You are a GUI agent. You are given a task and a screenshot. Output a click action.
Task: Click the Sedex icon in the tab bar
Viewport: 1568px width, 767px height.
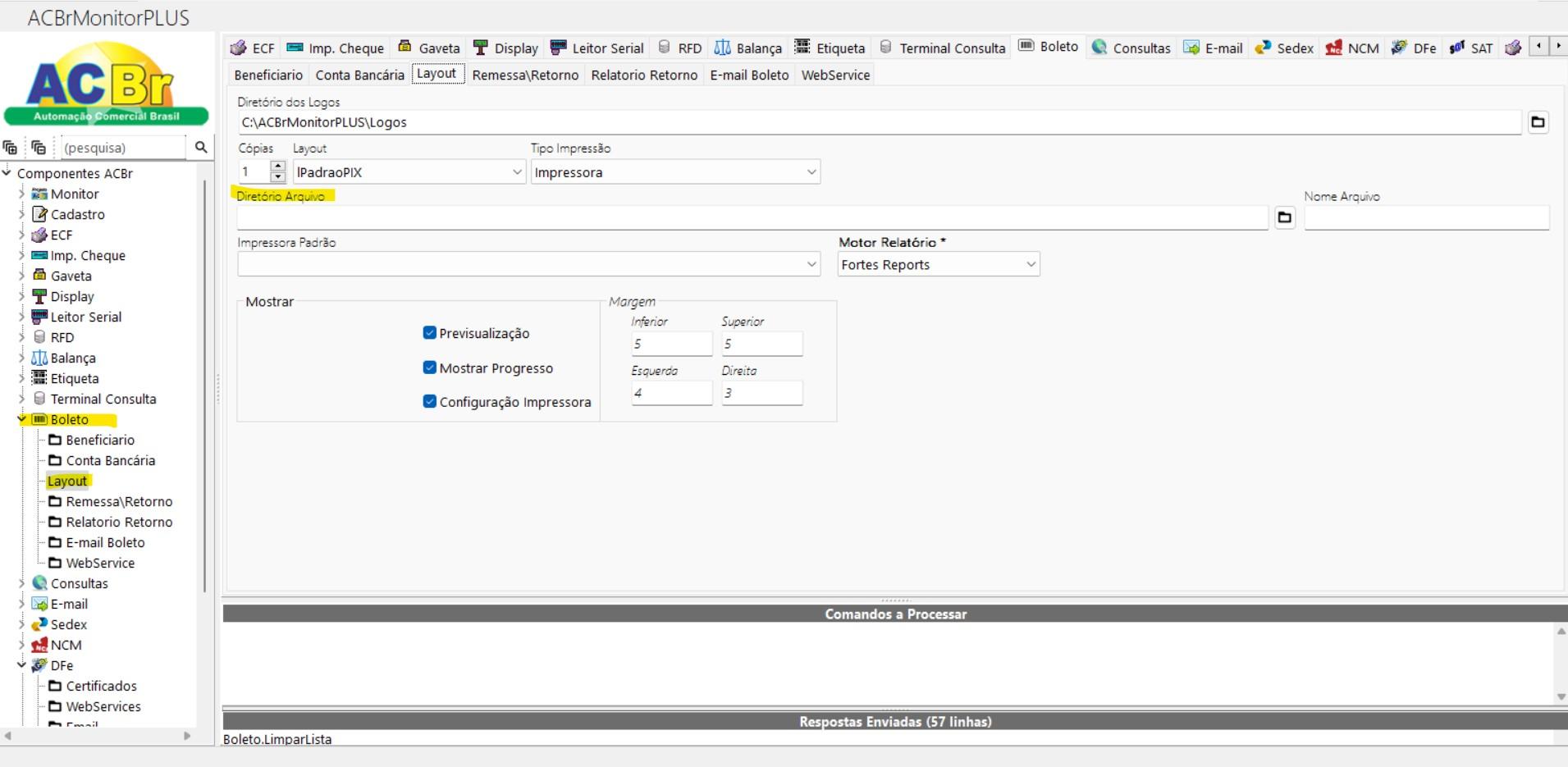tap(1263, 48)
